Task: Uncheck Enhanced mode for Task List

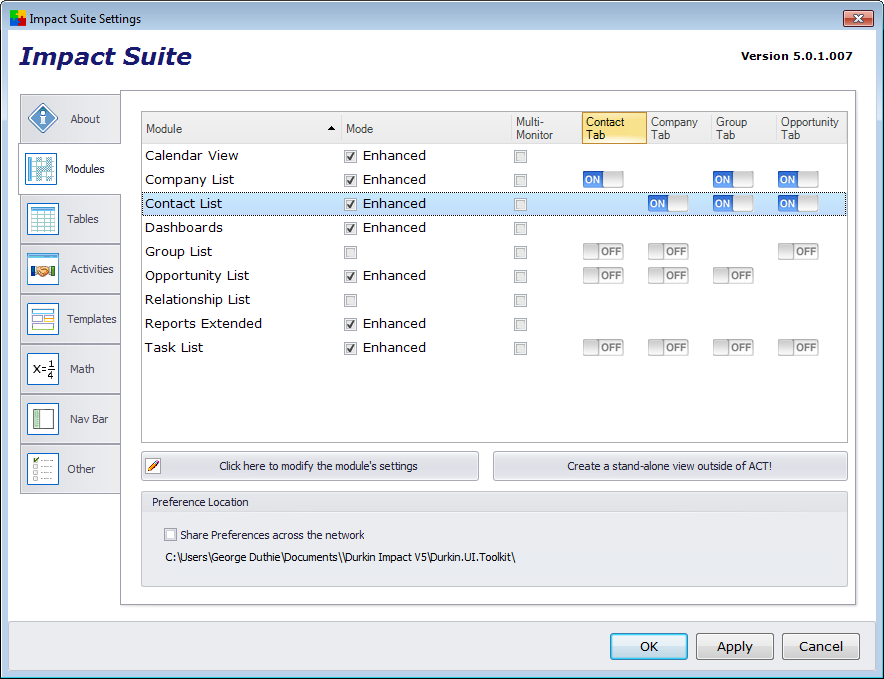Action: [x=351, y=348]
